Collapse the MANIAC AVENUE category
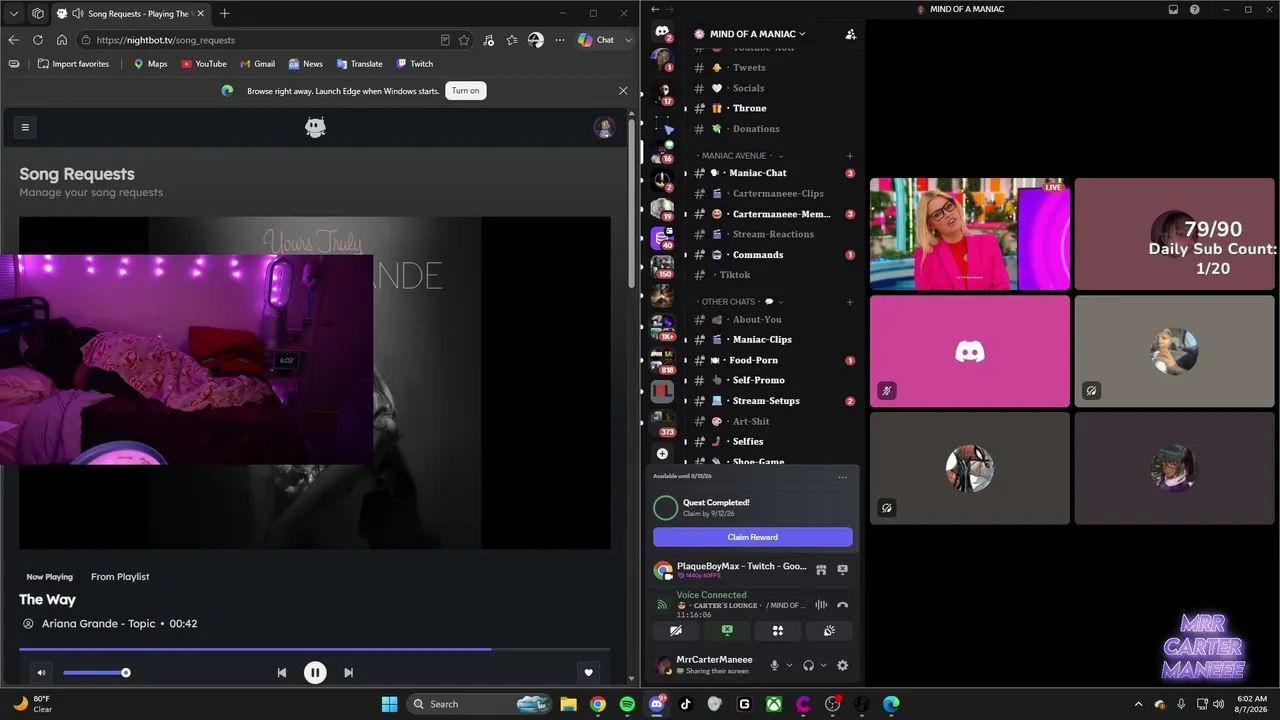Screen dimensions: 1280x720 pyautogui.click(x=740, y=156)
